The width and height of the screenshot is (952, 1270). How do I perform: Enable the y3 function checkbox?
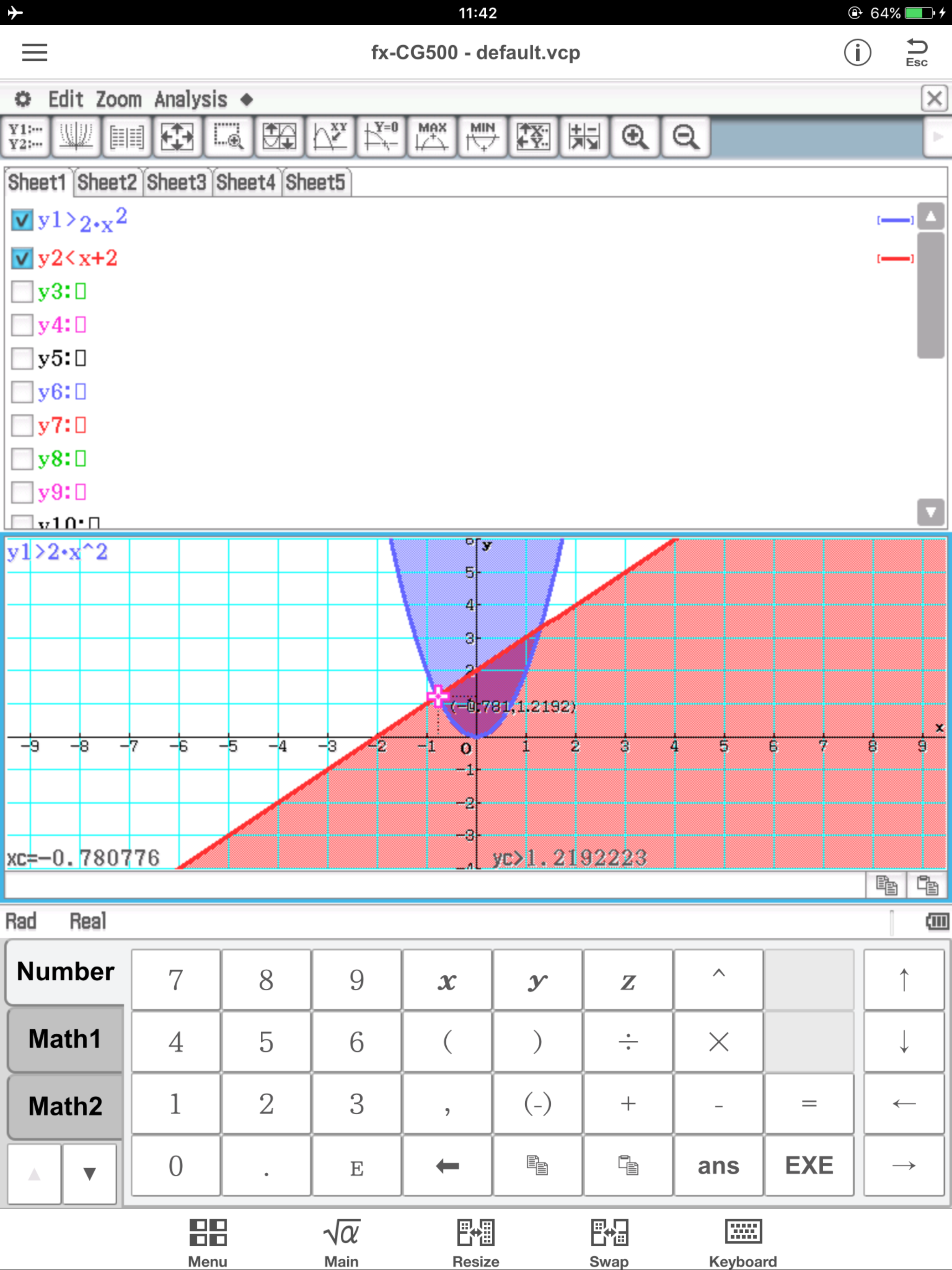click(x=22, y=291)
